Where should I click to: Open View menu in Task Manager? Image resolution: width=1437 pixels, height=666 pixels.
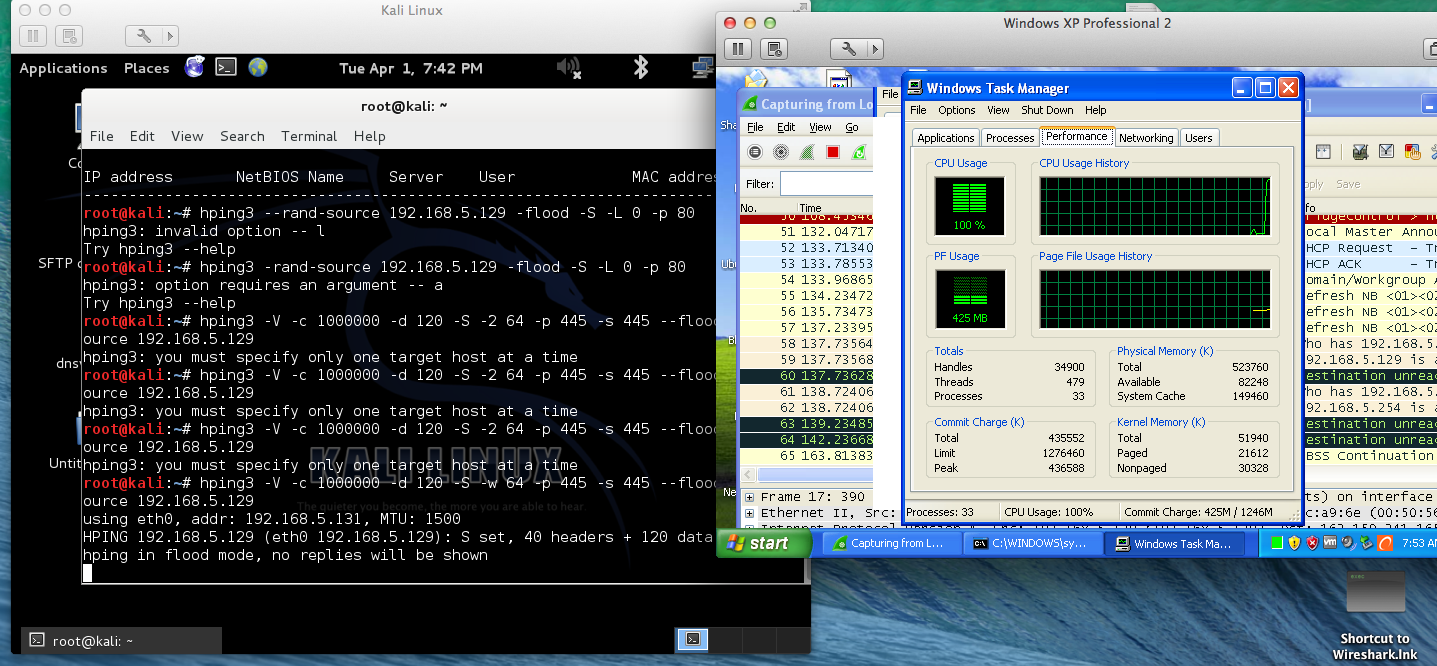point(998,110)
